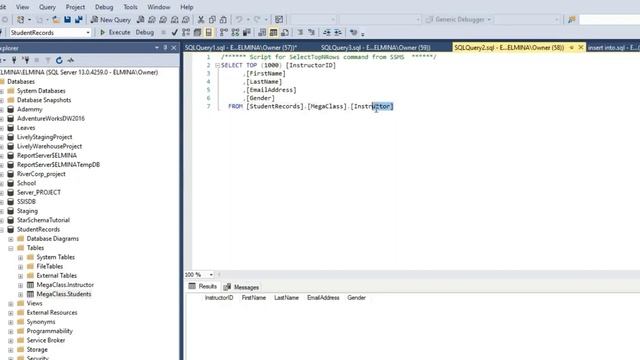The height and width of the screenshot is (360, 640).
Task: Open the Tools menu
Action: click(x=130, y=7)
